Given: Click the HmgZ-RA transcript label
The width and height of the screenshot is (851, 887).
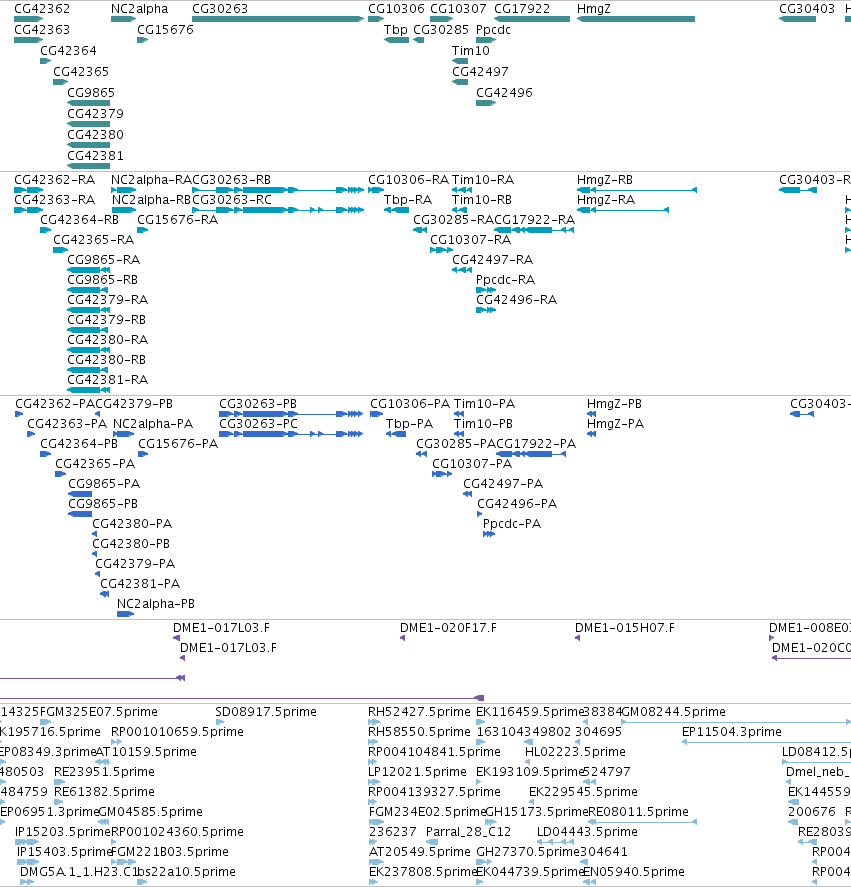Looking at the screenshot, I should point(606,200).
